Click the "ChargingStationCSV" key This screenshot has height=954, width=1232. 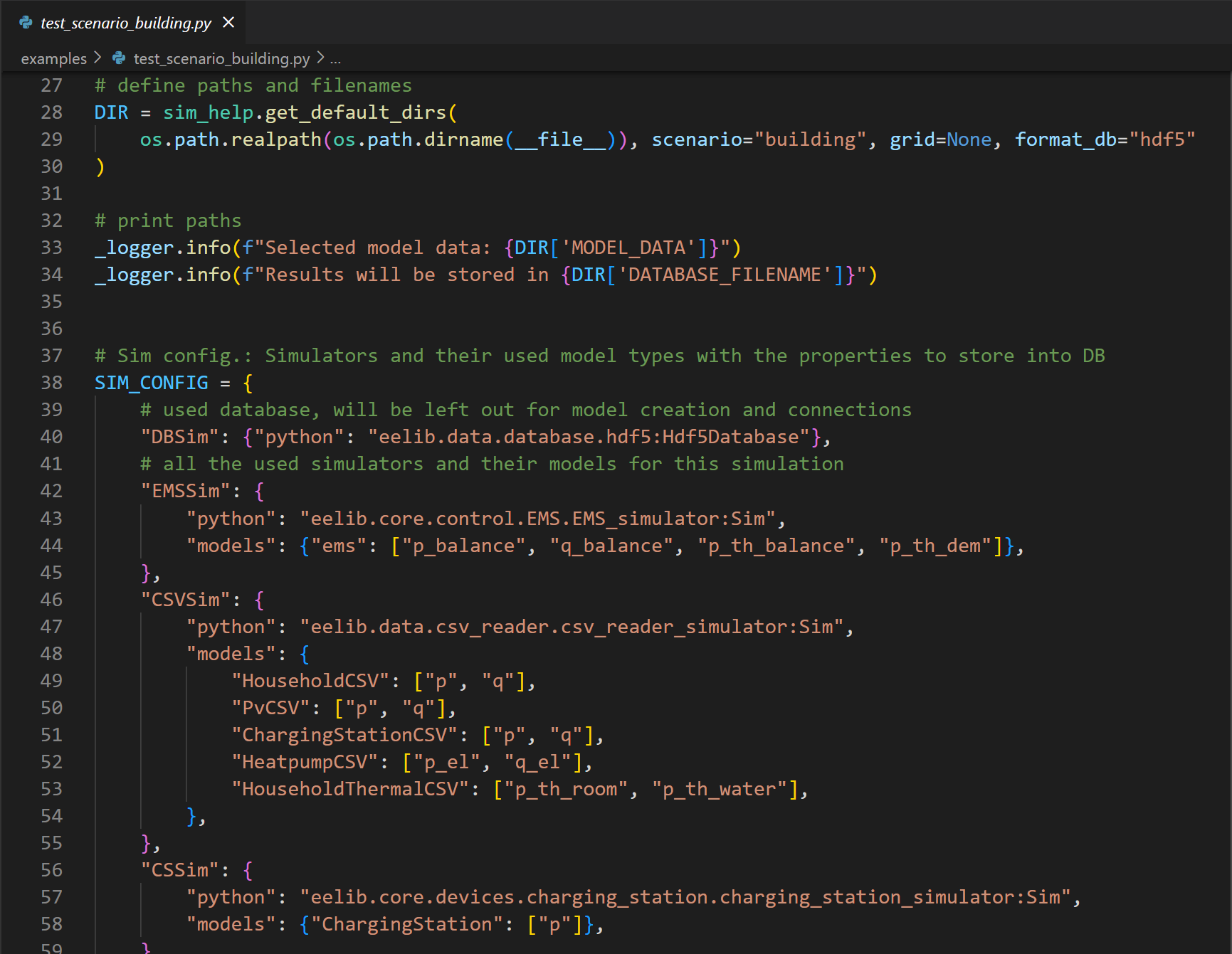(x=344, y=735)
